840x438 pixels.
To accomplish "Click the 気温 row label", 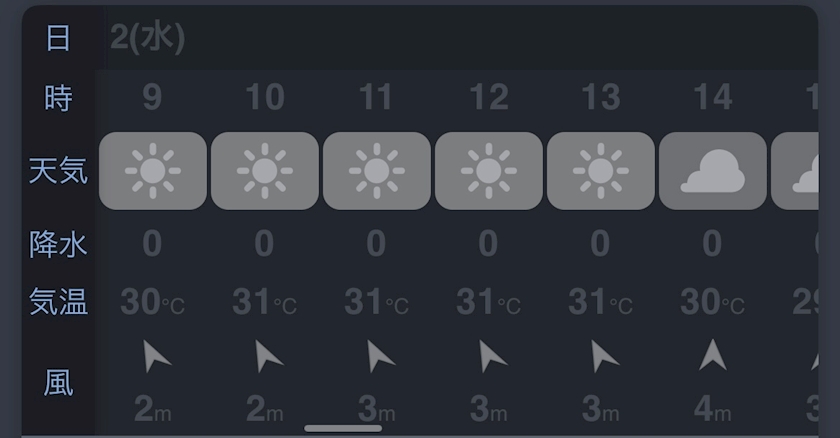I will click(58, 301).
